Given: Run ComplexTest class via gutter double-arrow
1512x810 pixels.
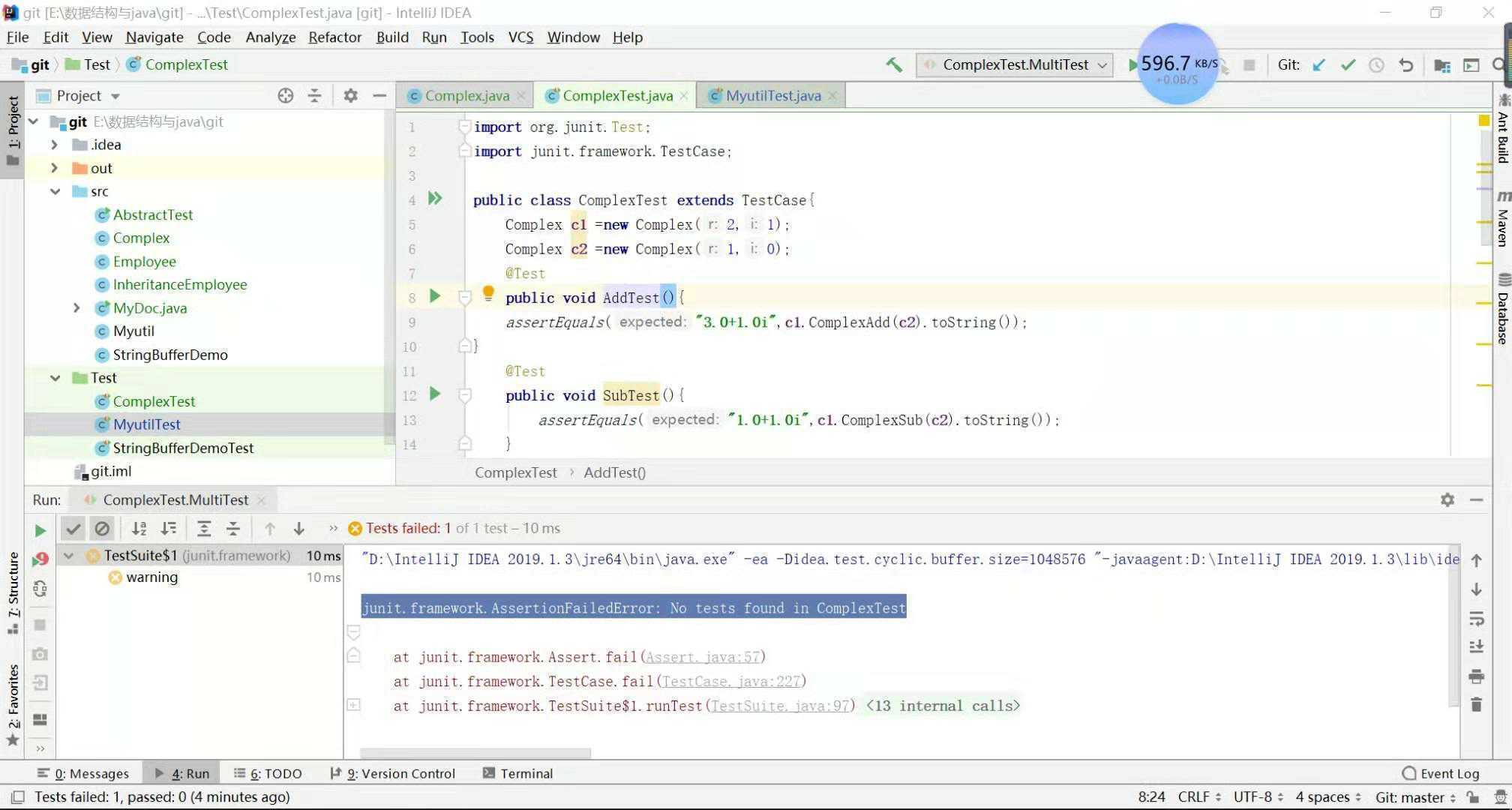Looking at the screenshot, I should 435,198.
